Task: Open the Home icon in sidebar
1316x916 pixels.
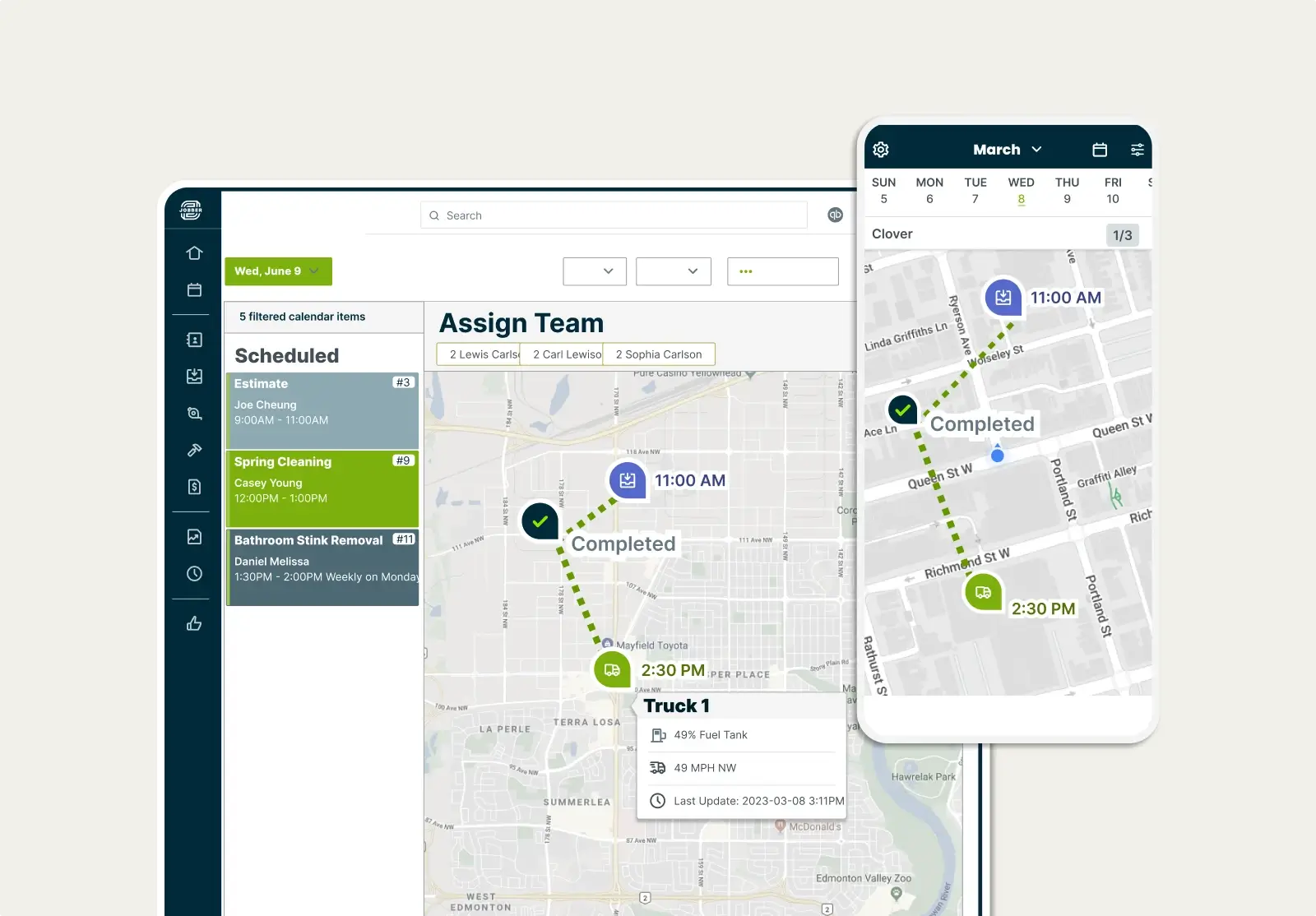Action: pyautogui.click(x=194, y=253)
